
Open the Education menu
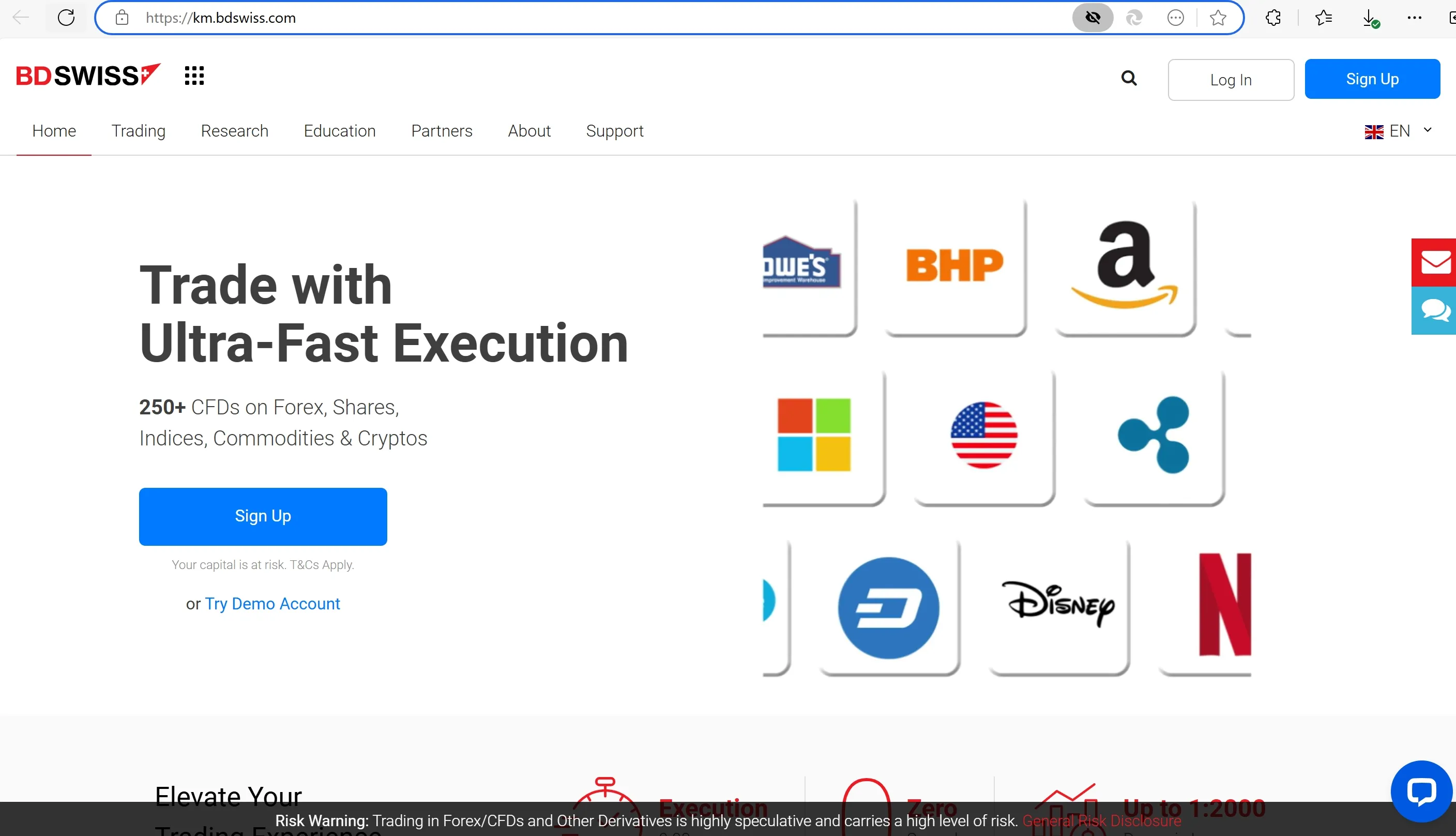340,131
